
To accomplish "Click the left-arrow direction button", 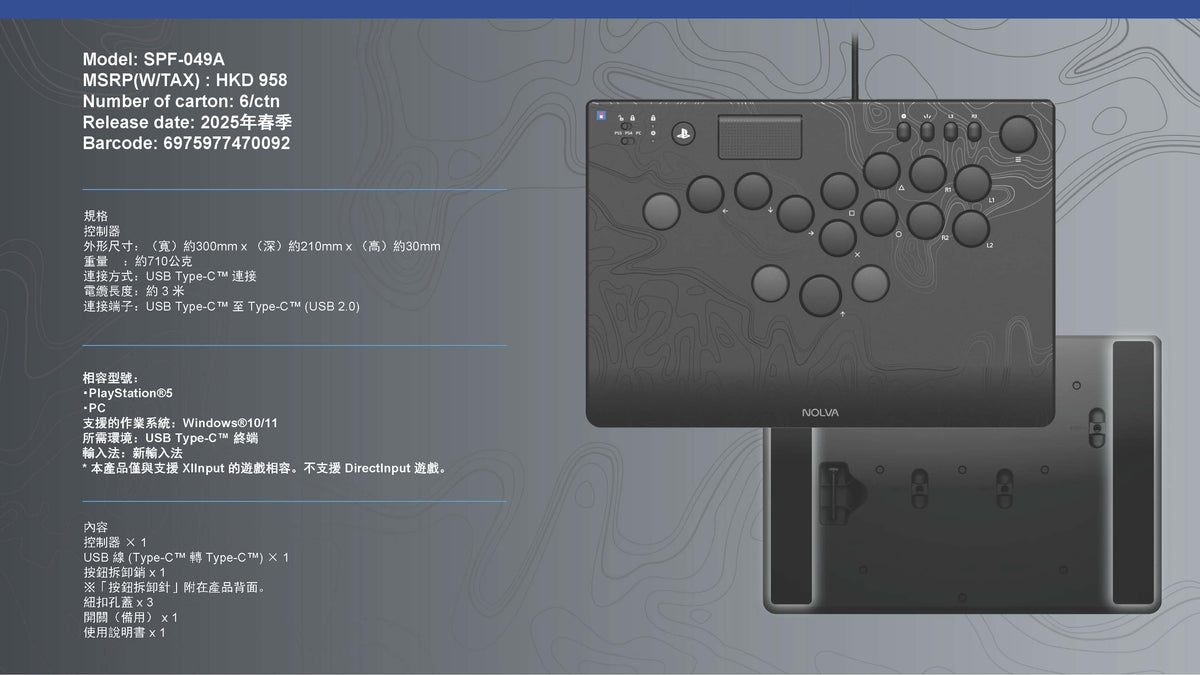I will tap(705, 194).
